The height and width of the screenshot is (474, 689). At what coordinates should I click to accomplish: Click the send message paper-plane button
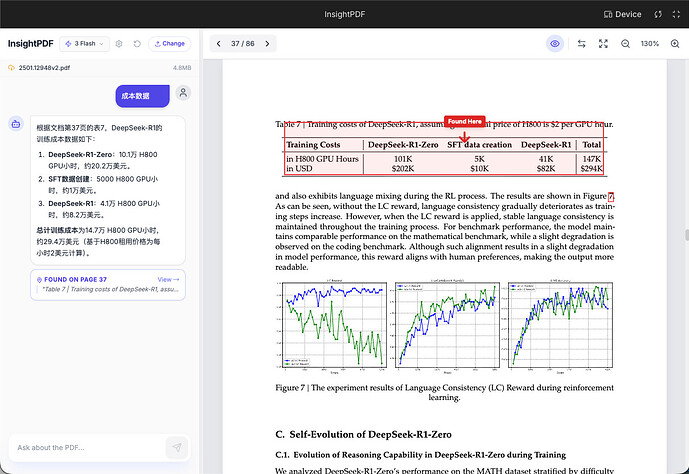click(x=177, y=447)
